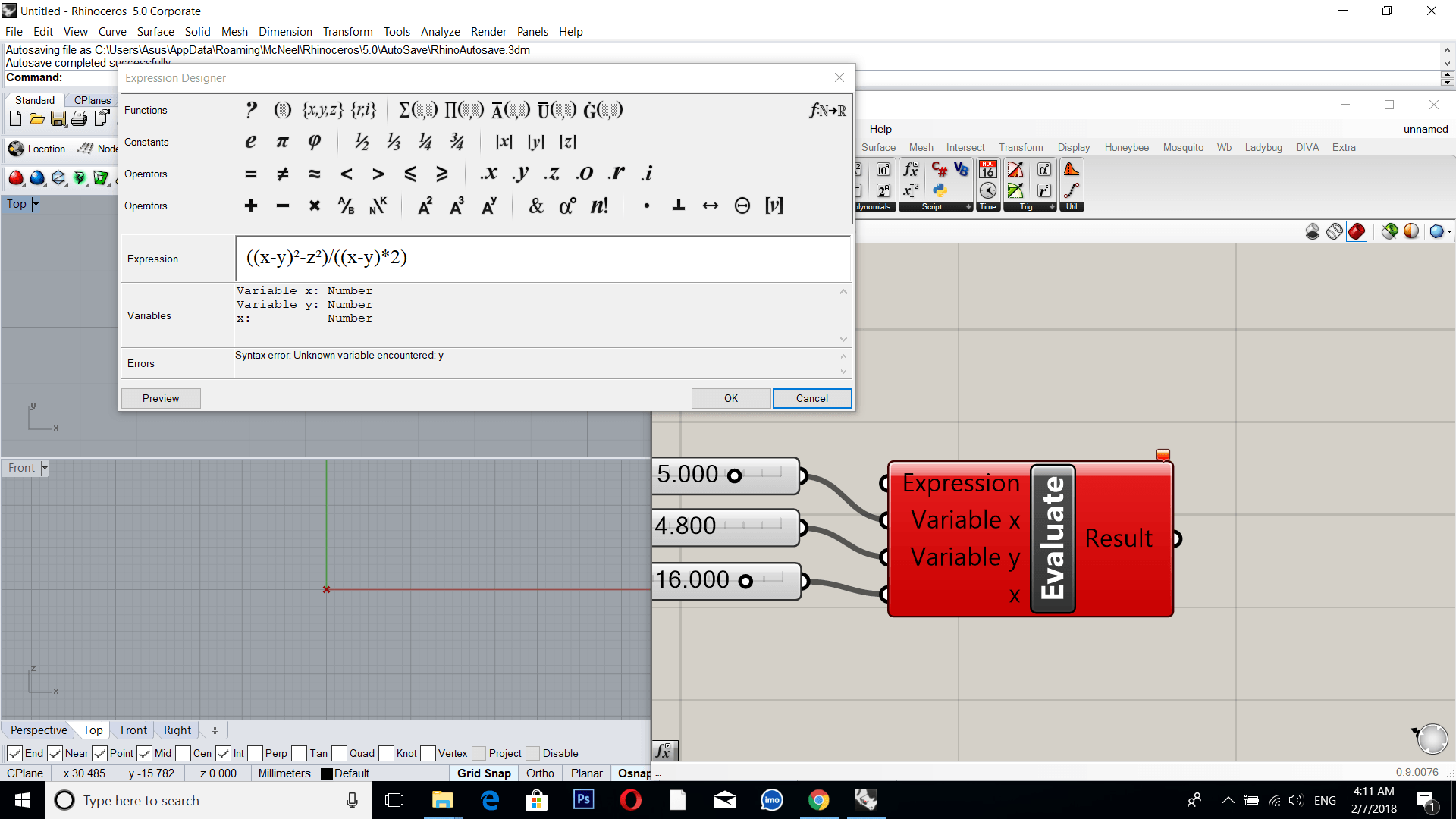Insert the multiplication operator
This screenshot has width=1456, height=819.
(x=314, y=206)
